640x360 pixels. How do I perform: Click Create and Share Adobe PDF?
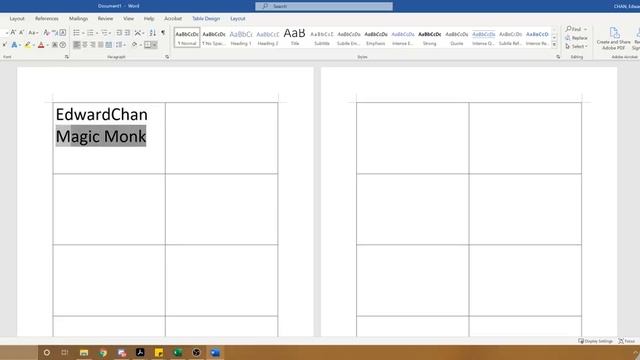(613, 39)
